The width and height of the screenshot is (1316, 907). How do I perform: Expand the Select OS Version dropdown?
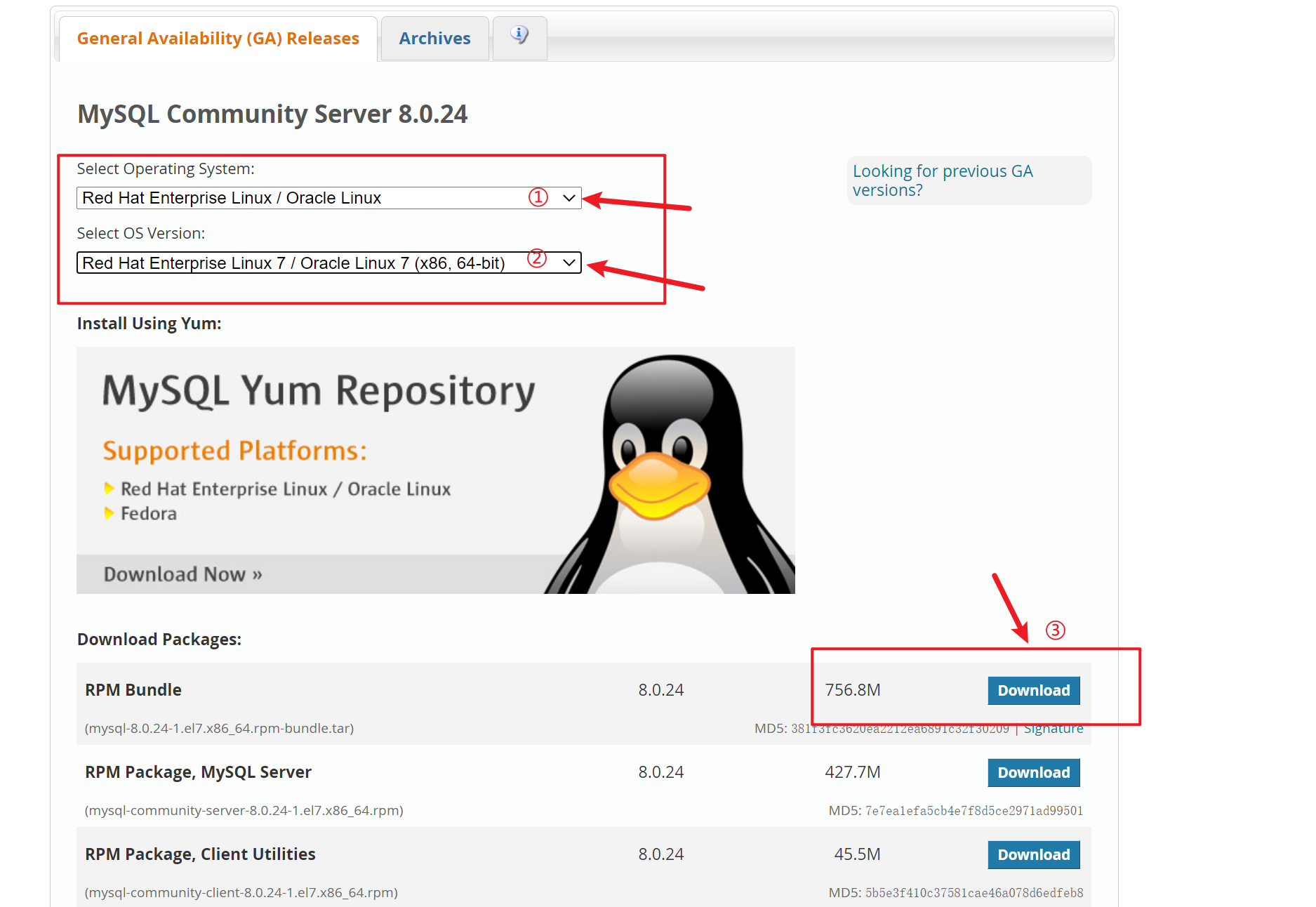point(328,263)
